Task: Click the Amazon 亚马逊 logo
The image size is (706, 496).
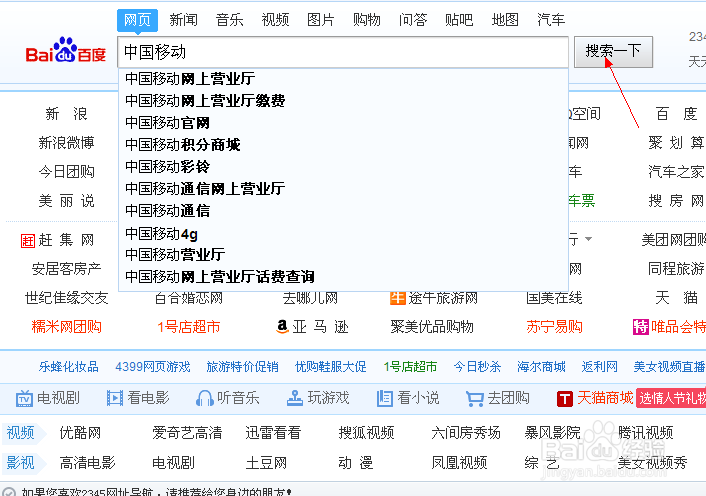Action: tap(282, 326)
